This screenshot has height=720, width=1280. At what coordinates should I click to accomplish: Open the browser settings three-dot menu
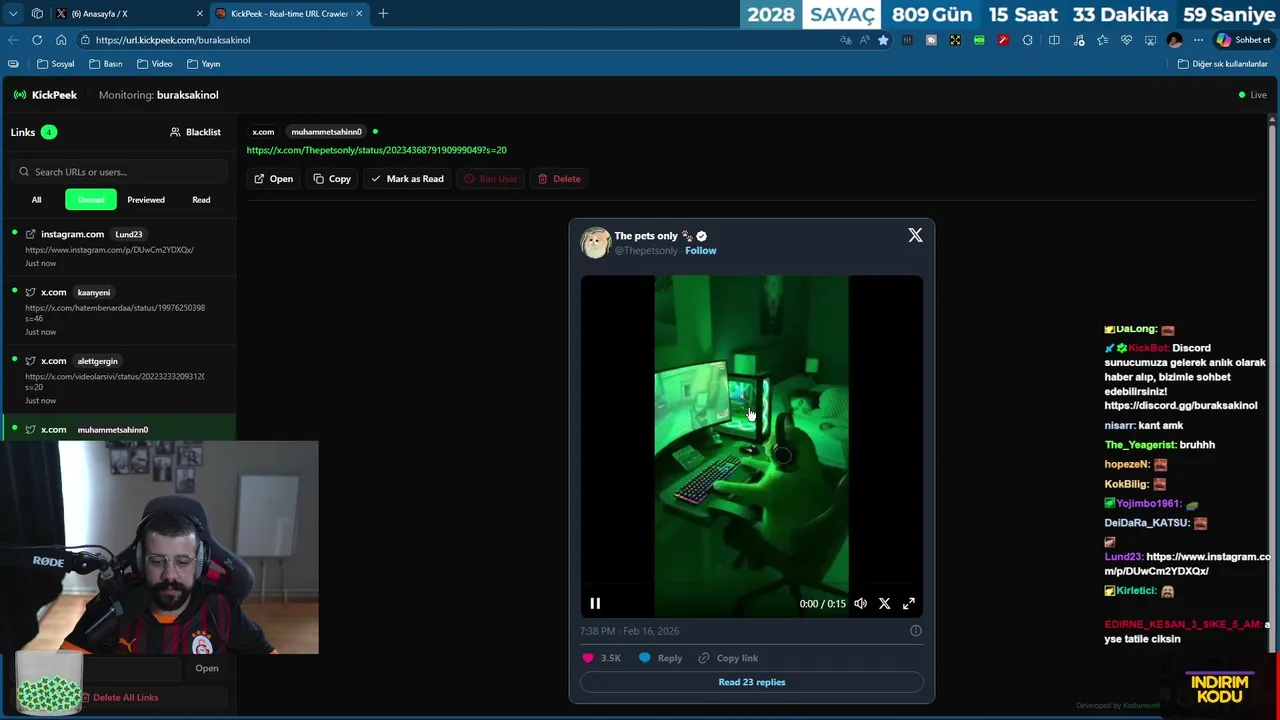pos(1198,40)
